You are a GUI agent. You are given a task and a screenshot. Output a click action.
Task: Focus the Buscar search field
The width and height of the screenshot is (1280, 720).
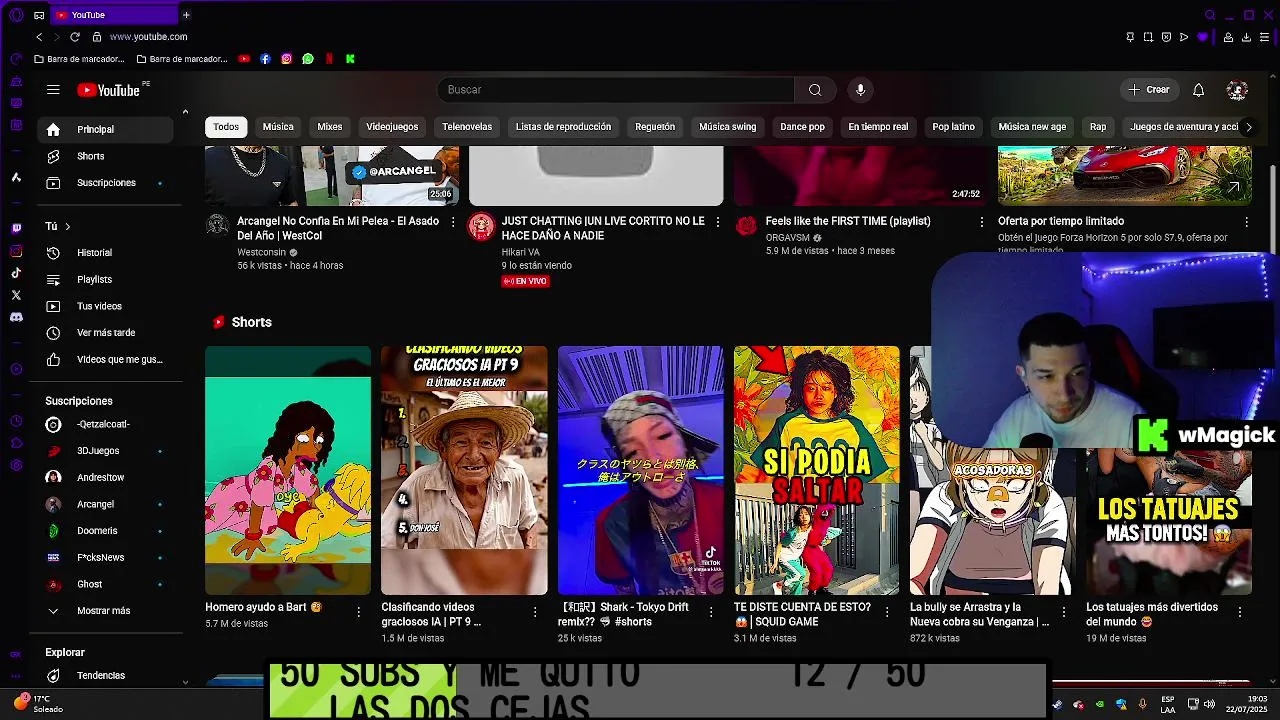pyautogui.click(x=615, y=90)
